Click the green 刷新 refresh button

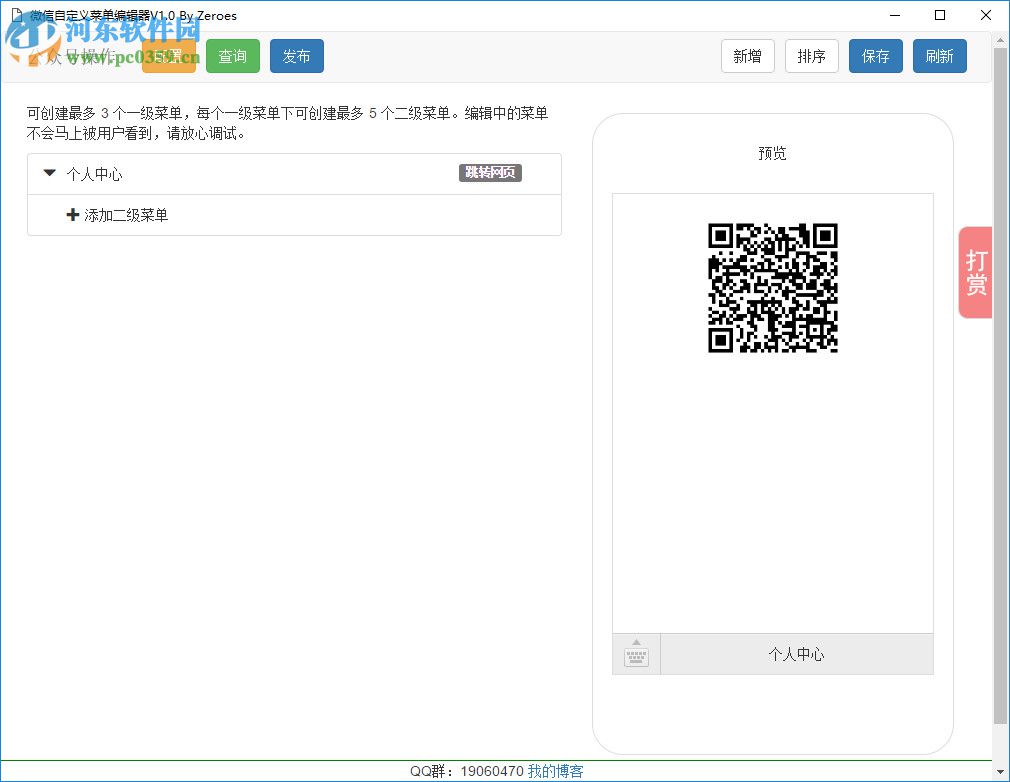pyautogui.click(x=940, y=57)
